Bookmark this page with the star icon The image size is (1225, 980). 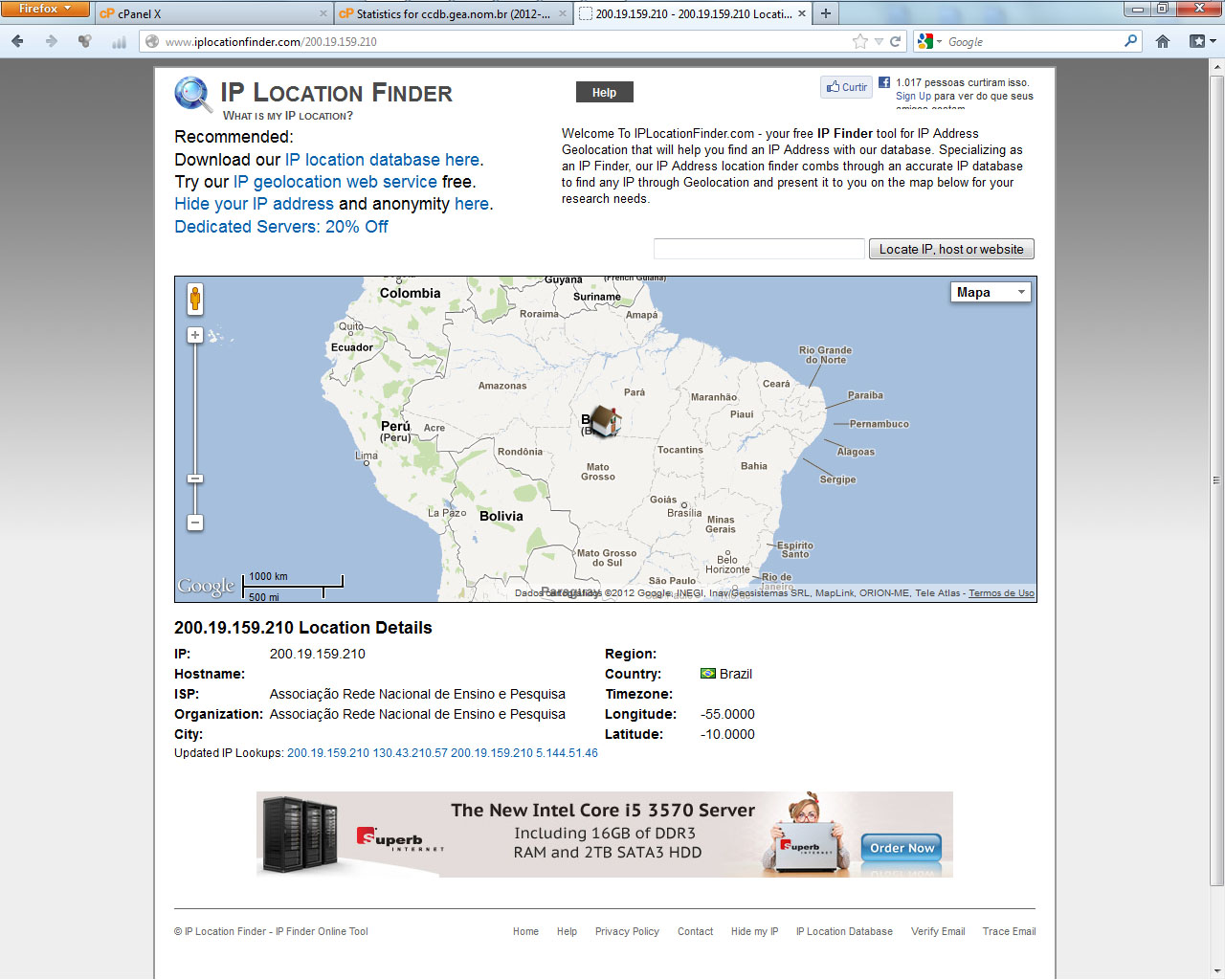(859, 41)
